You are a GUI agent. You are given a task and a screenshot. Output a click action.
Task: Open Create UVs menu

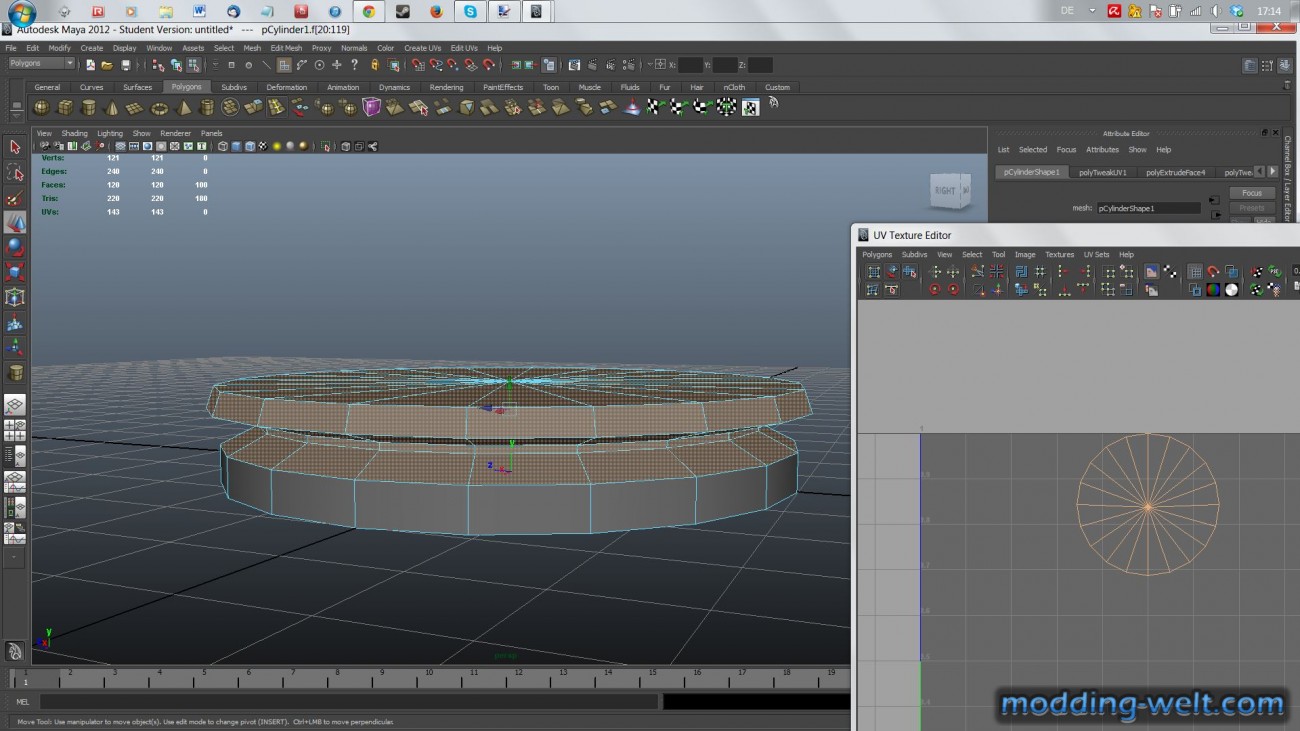click(422, 48)
